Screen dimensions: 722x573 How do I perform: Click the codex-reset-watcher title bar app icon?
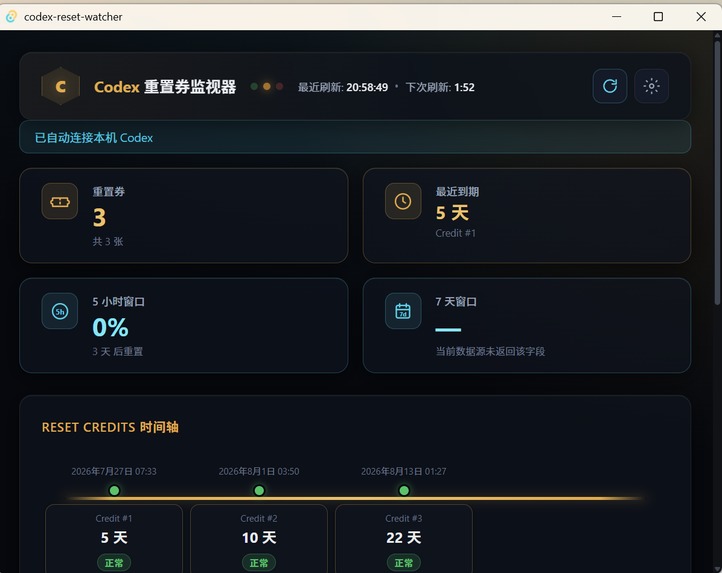pyautogui.click(x=11, y=17)
